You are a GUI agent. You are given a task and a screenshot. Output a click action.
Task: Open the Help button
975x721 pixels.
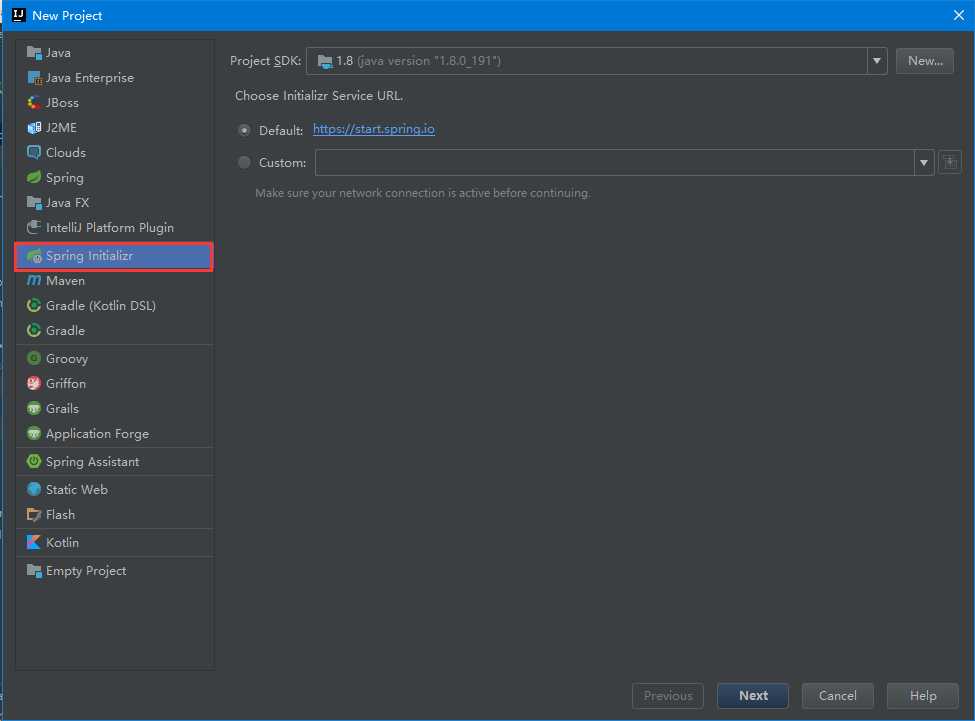click(x=923, y=696)
